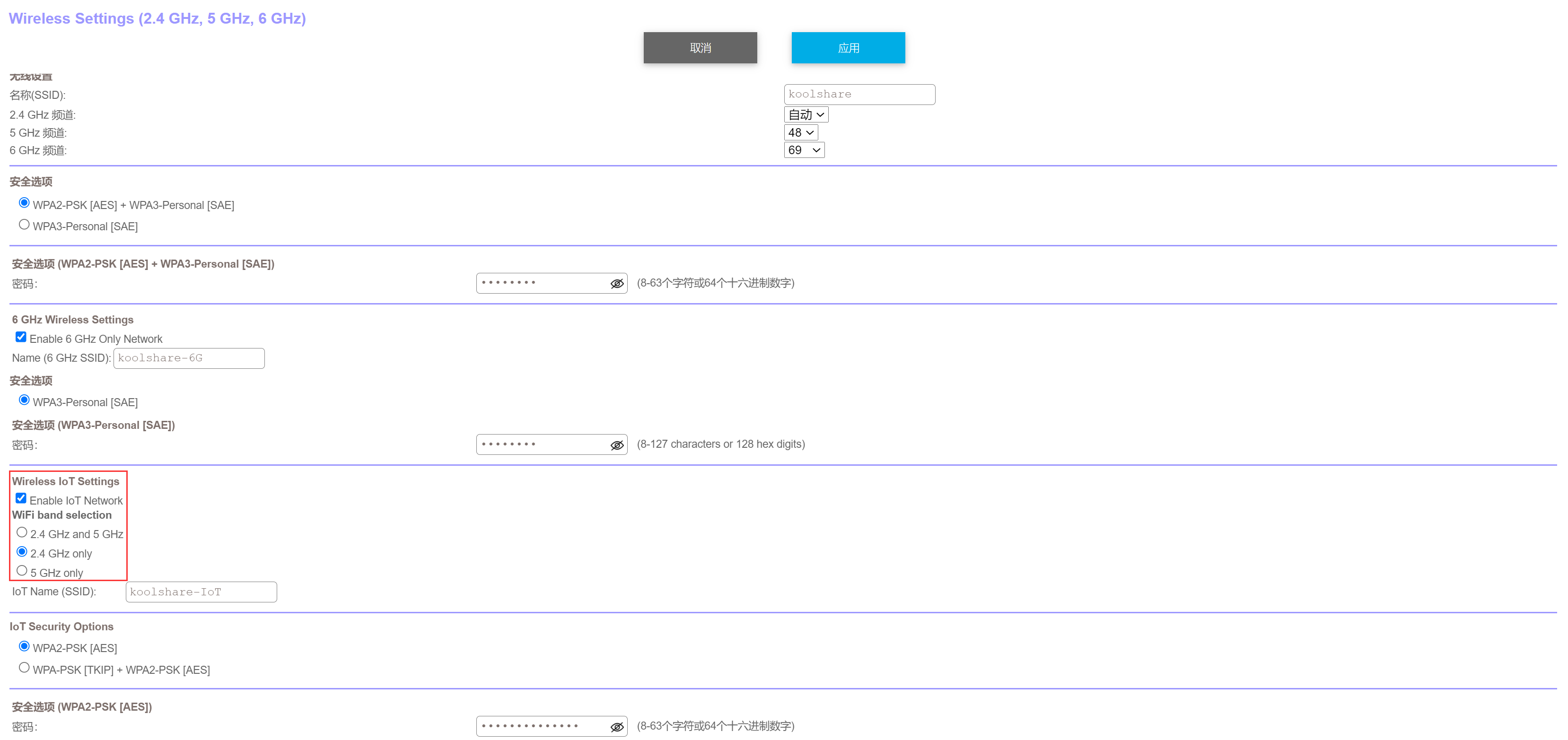1568x740 pixels.
Task: Open the 6 GHz channel dropdown showing 69
Action: (x=804, y=150)
